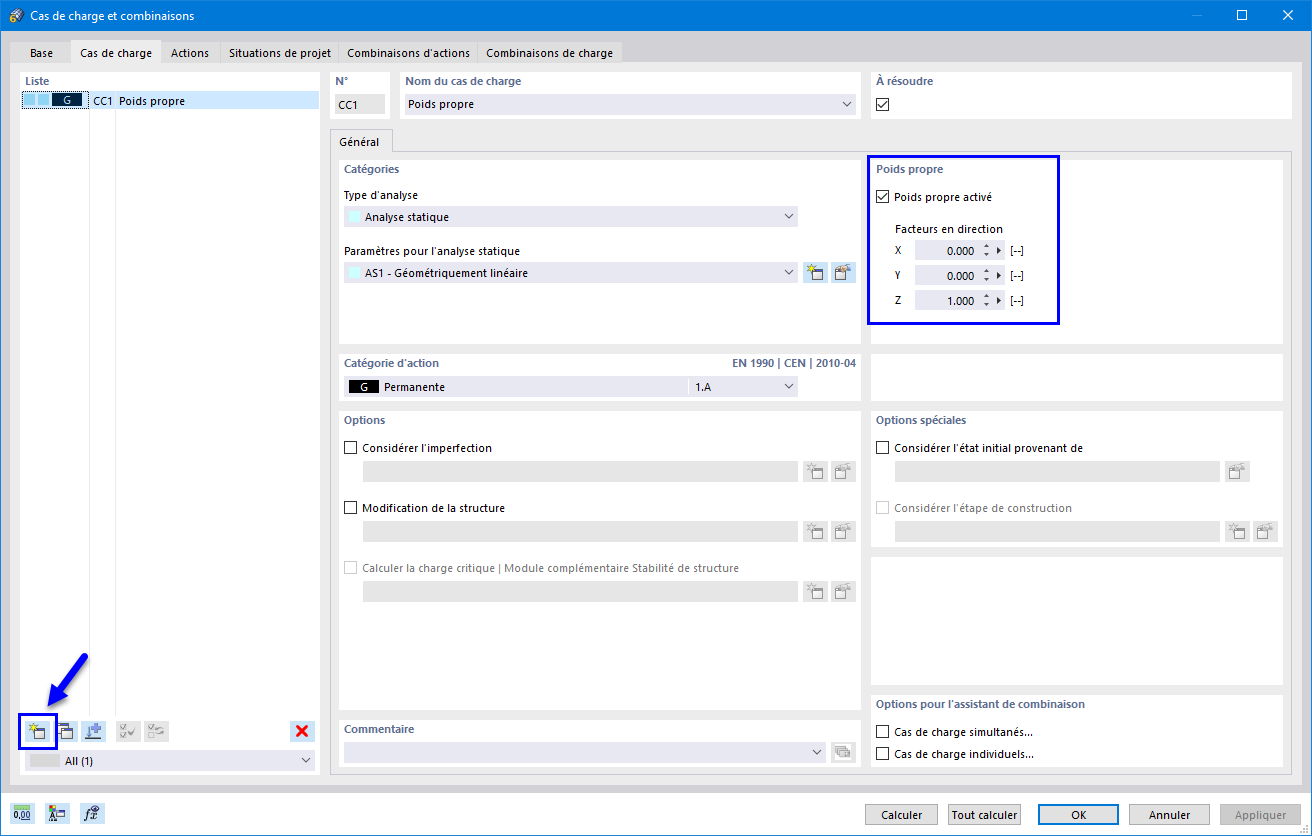Open the All (1) filter dropdown
Screen dimensions: 1312x836
[305, 761]
